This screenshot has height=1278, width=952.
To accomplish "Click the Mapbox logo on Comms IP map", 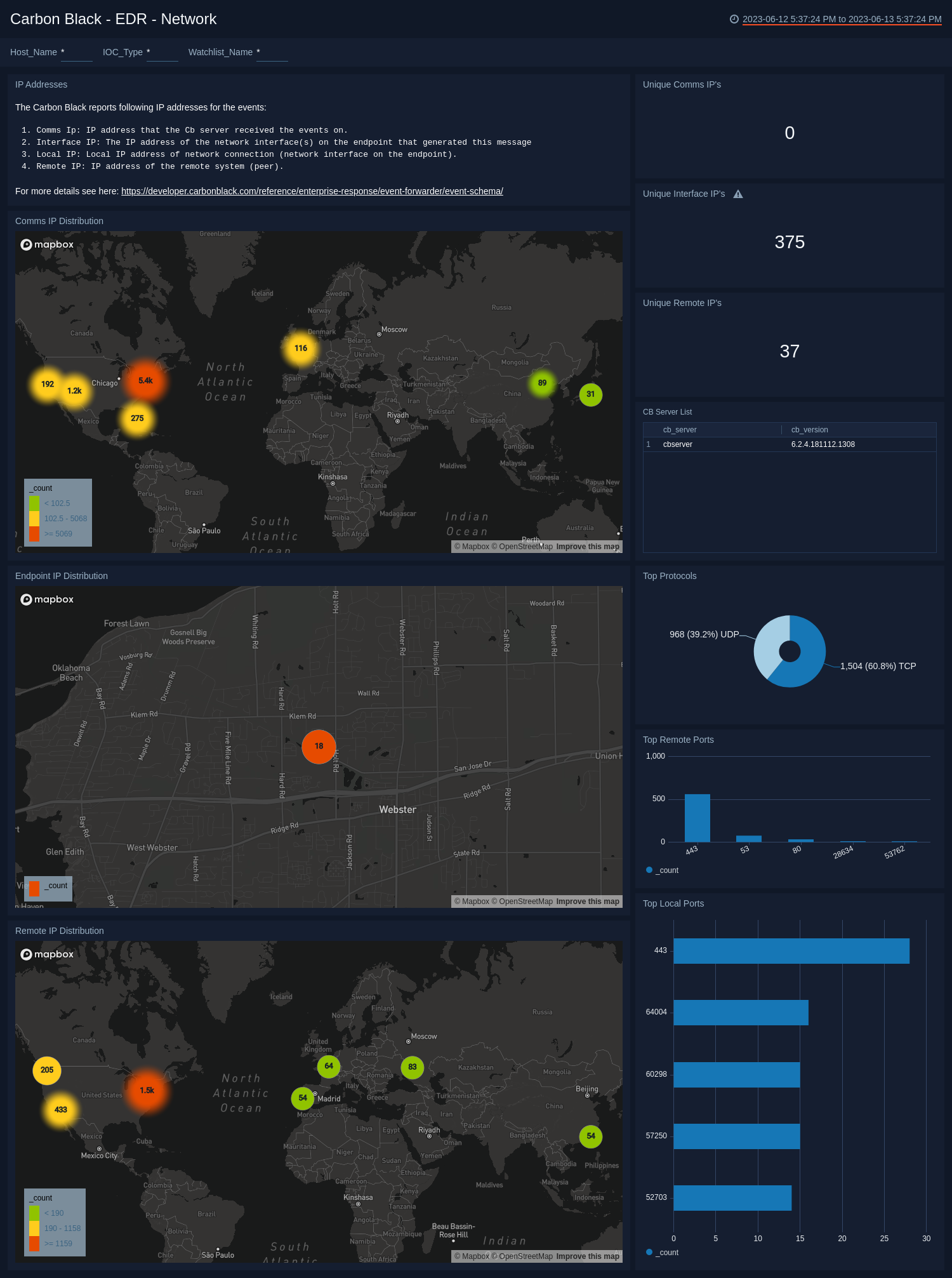I will 48,244.
